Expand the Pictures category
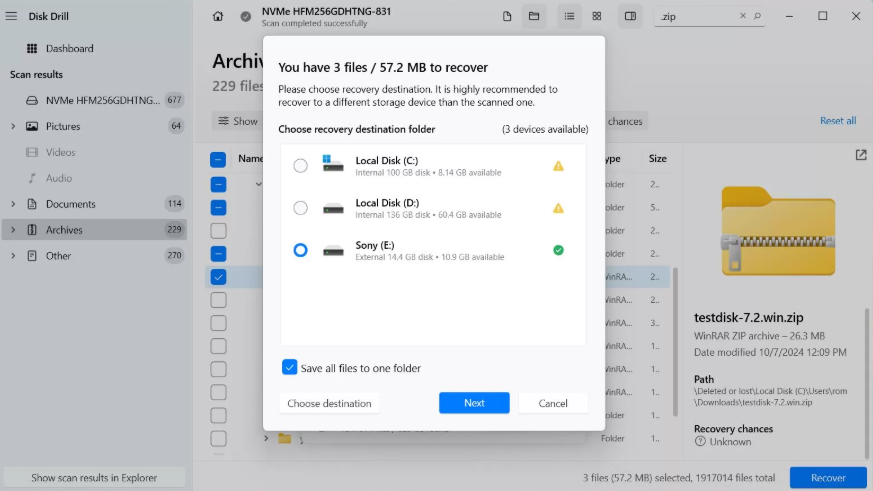The height and width of the screenshot is (491, 873). [x=13, y=126]
